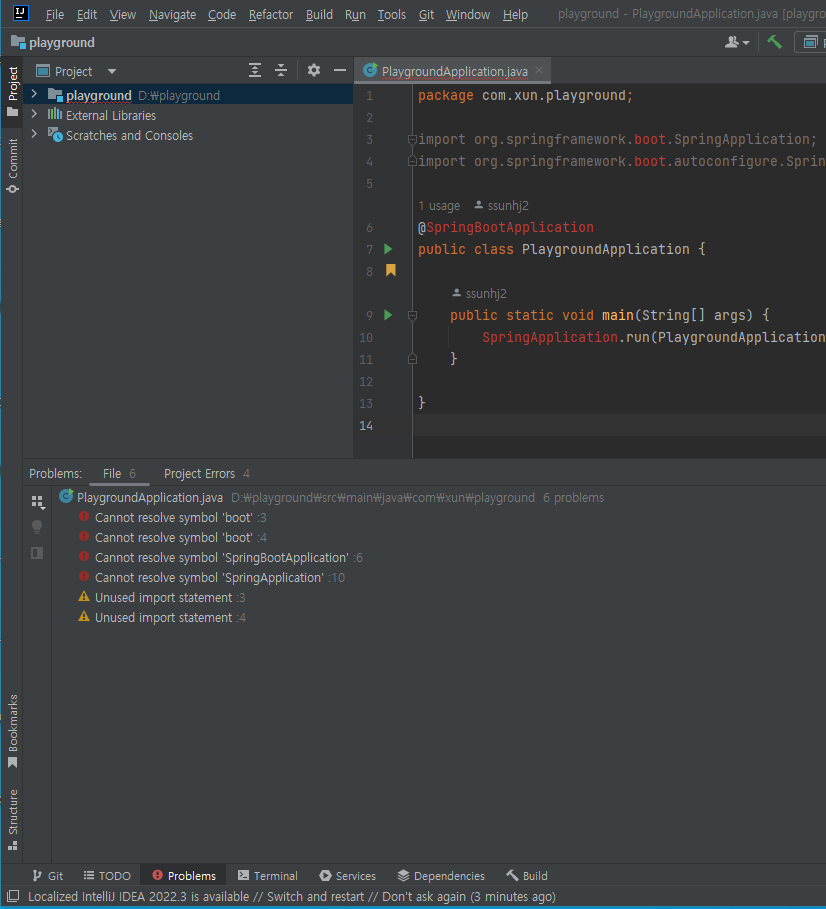Open the Edit menu
This screenshot has width=826, height=909.
[87, 14]
